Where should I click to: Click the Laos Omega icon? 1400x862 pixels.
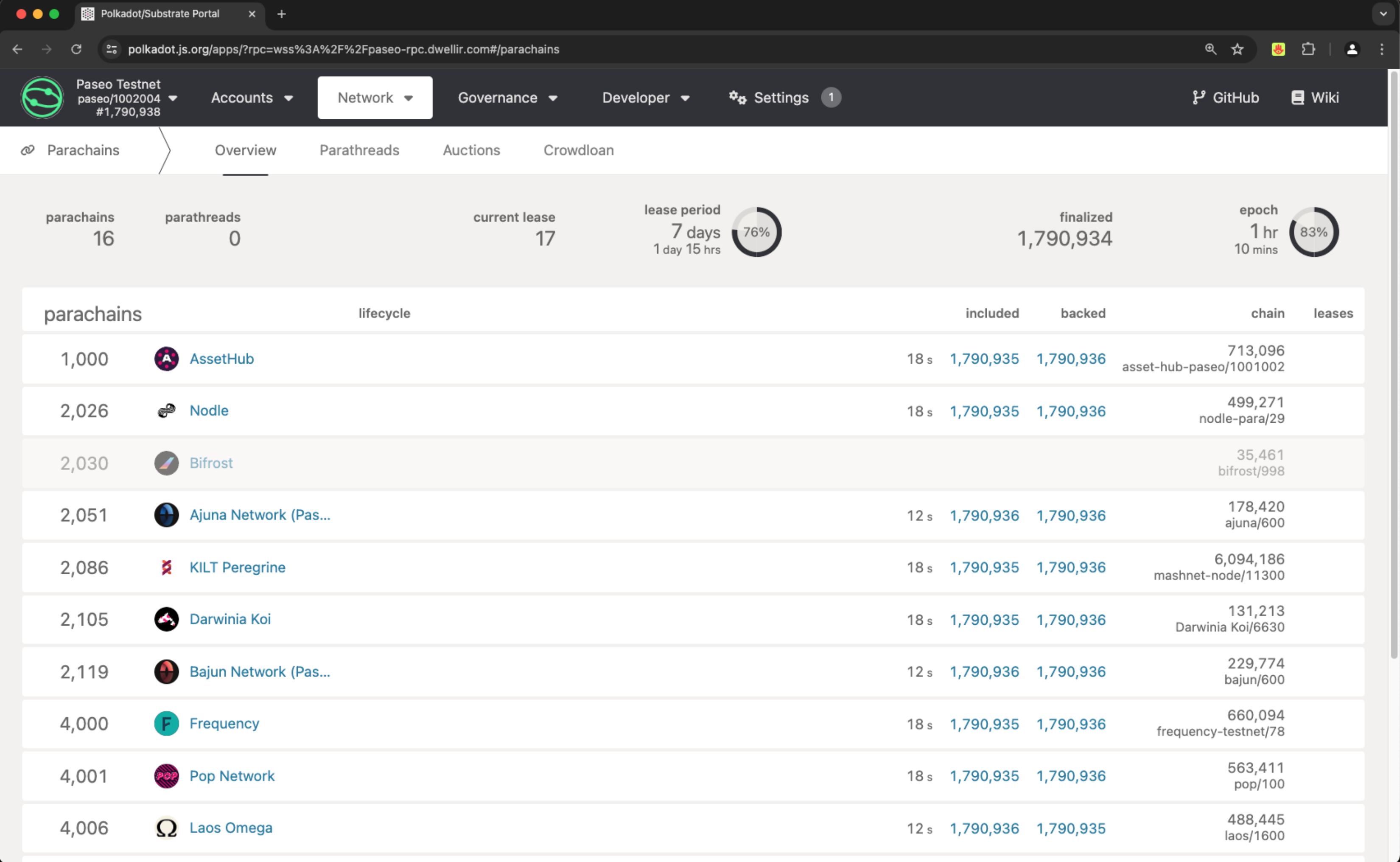tap(166, 828)
